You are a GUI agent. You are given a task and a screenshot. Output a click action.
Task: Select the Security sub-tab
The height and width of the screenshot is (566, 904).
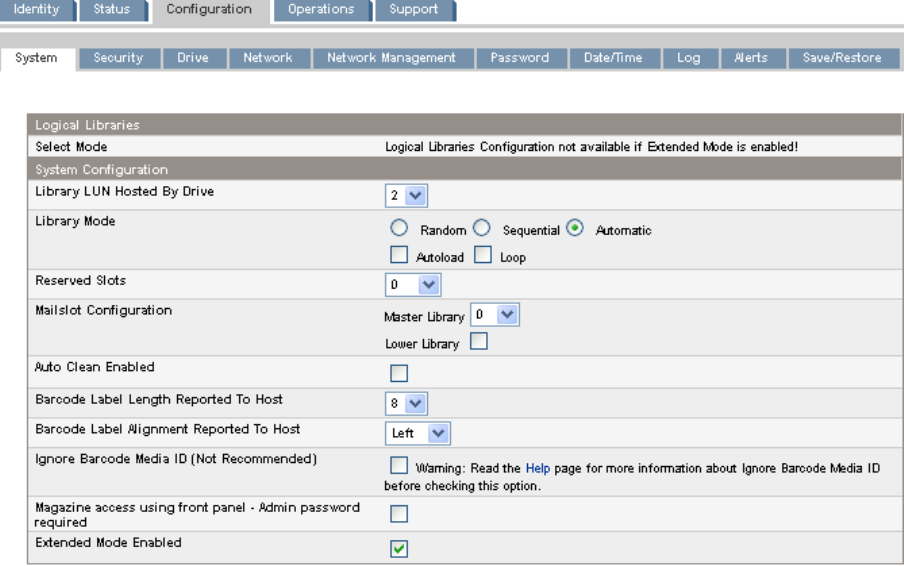tap(119, 58)
